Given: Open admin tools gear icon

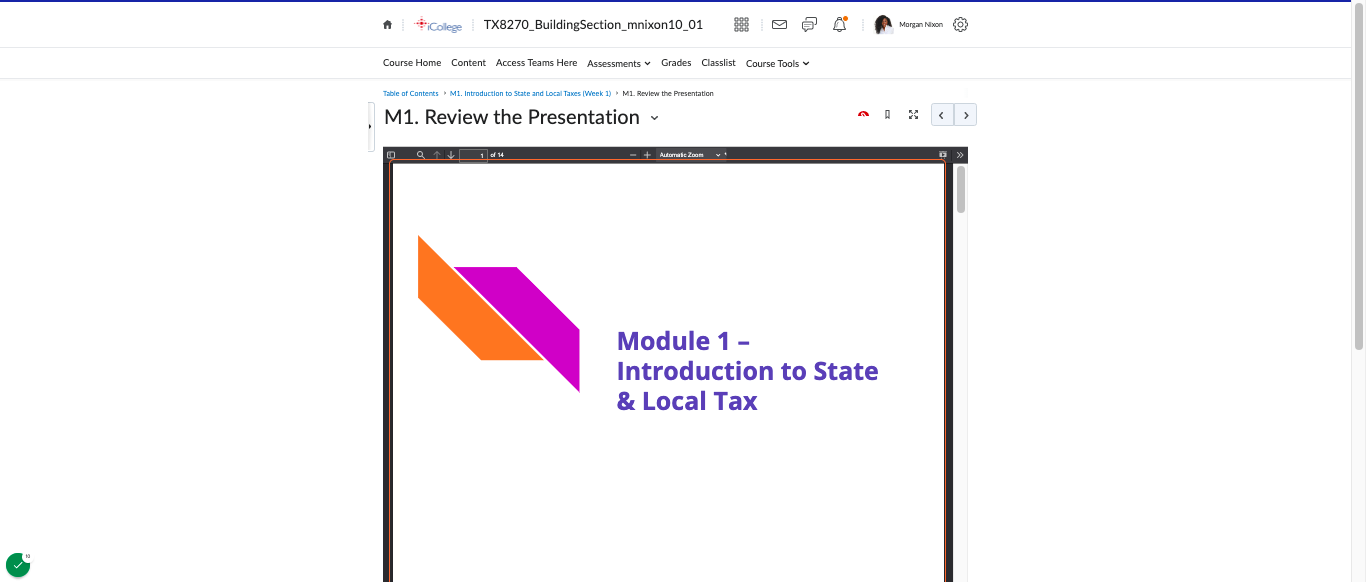Looking at the screenshot, I should pos(960,25).
